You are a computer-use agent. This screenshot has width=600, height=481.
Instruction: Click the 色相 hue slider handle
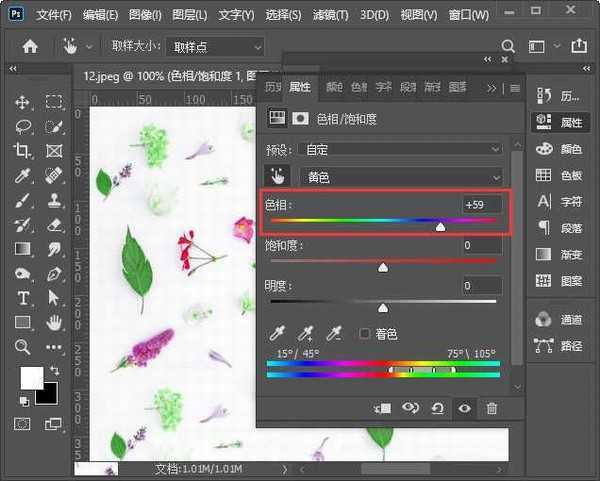(x=440, y=227)
